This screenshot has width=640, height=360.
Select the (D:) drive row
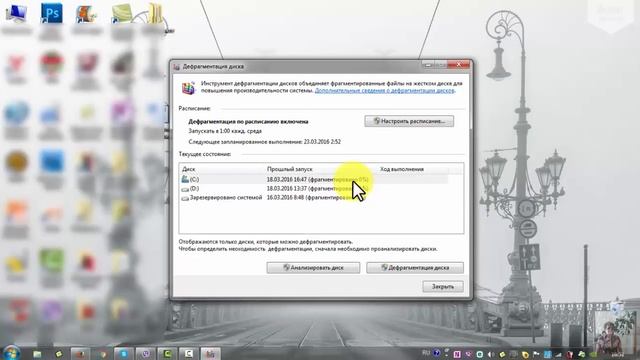pyautogui.click(x=314, y=189)
